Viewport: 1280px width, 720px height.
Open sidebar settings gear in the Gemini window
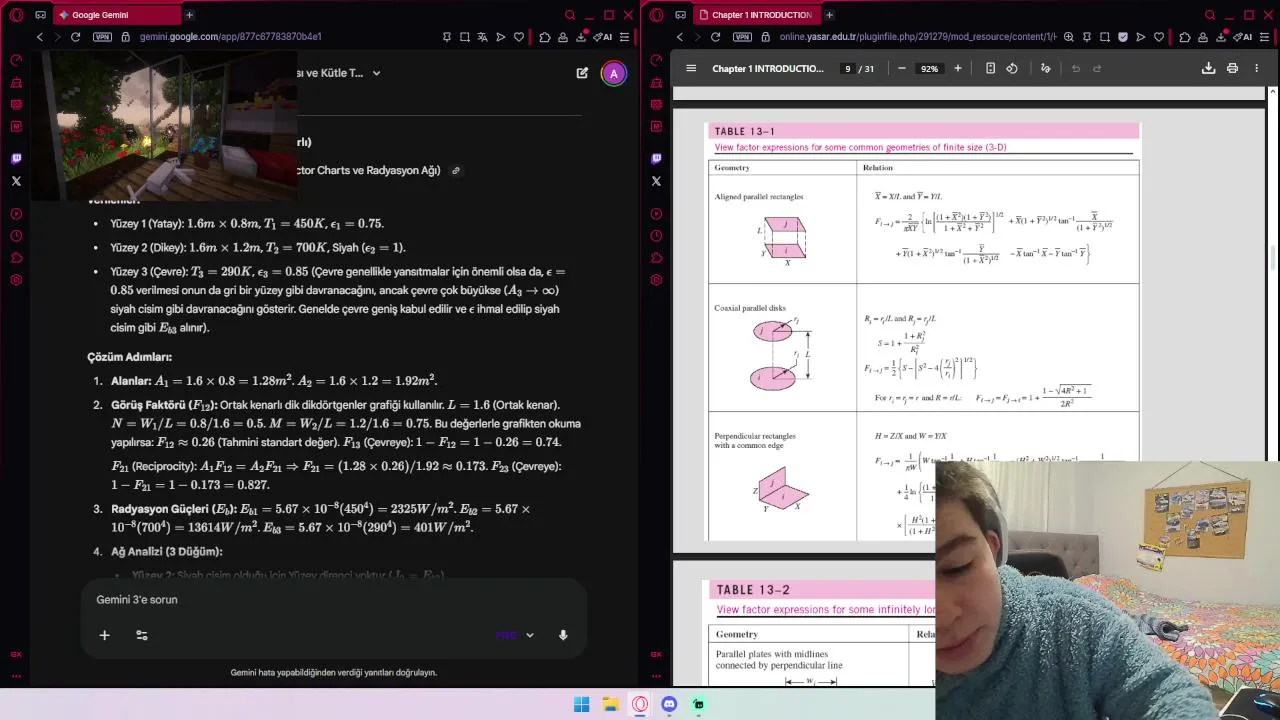[x=16, y=280]
